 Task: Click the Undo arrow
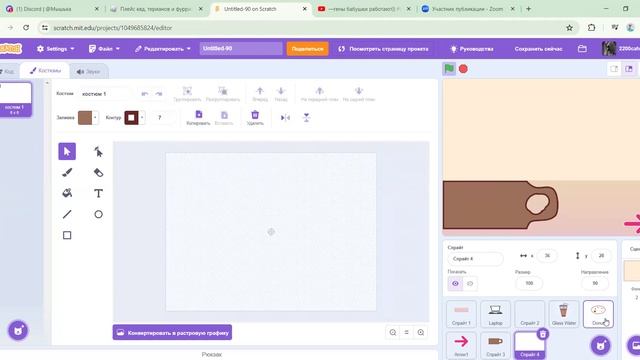tap(145, 93)
